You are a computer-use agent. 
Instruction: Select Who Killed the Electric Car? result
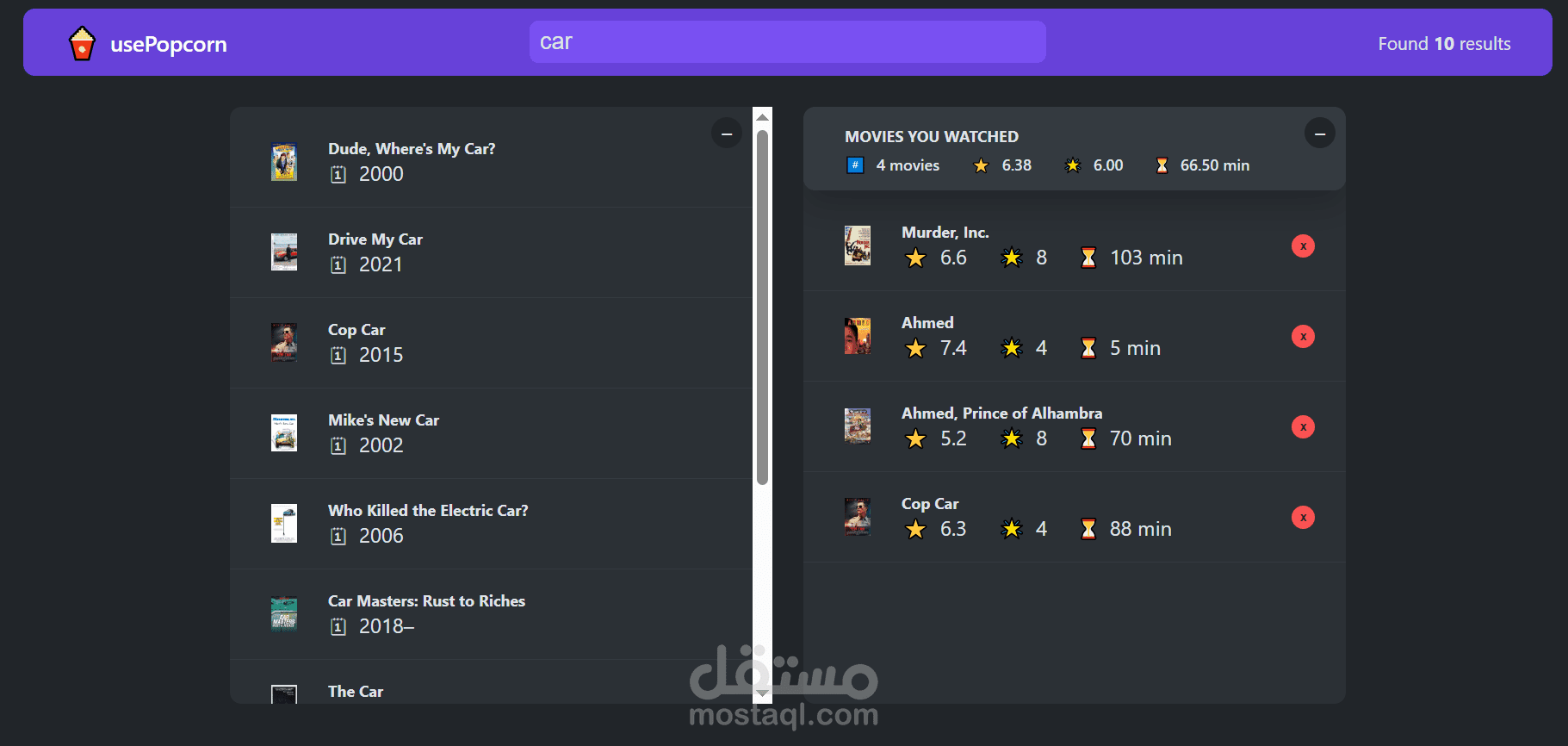coord(491,524)
